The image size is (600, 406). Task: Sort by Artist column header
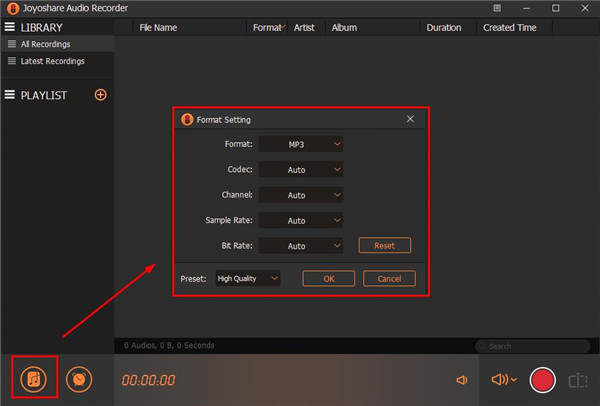(x=307, y=28)
